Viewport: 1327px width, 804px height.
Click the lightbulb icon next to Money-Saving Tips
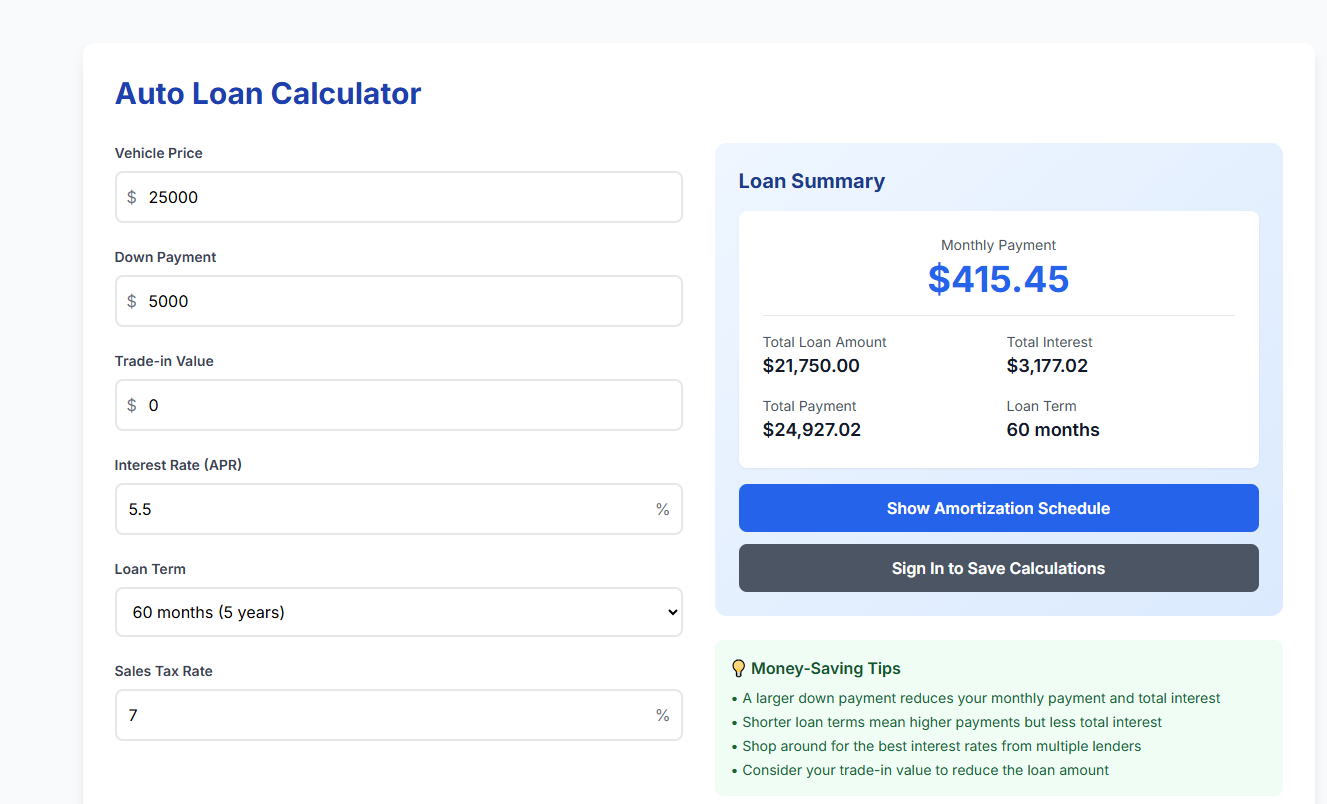tap(738, 667)
